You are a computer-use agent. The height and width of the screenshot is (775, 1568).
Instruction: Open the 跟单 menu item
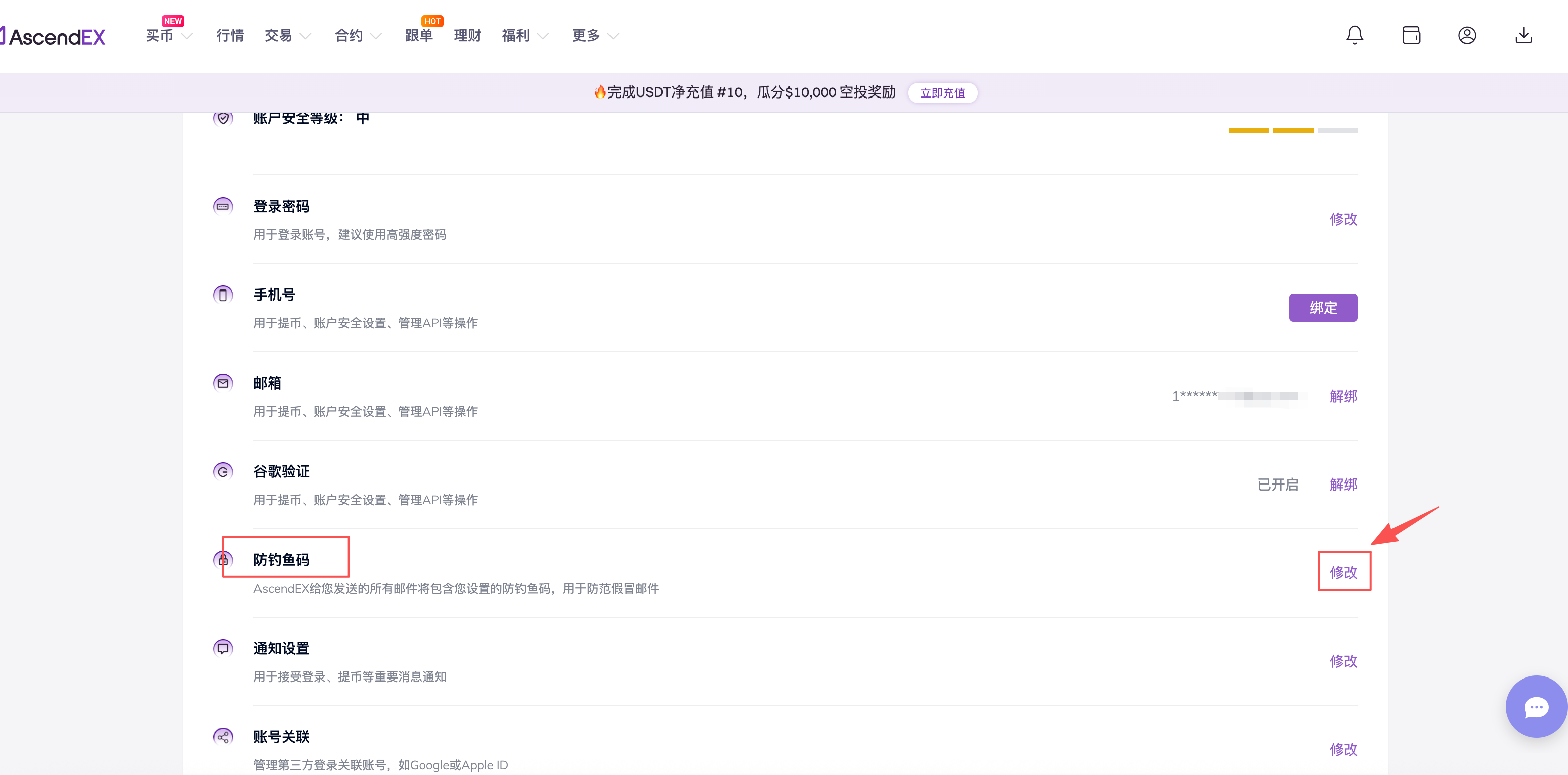coord(419,36)
